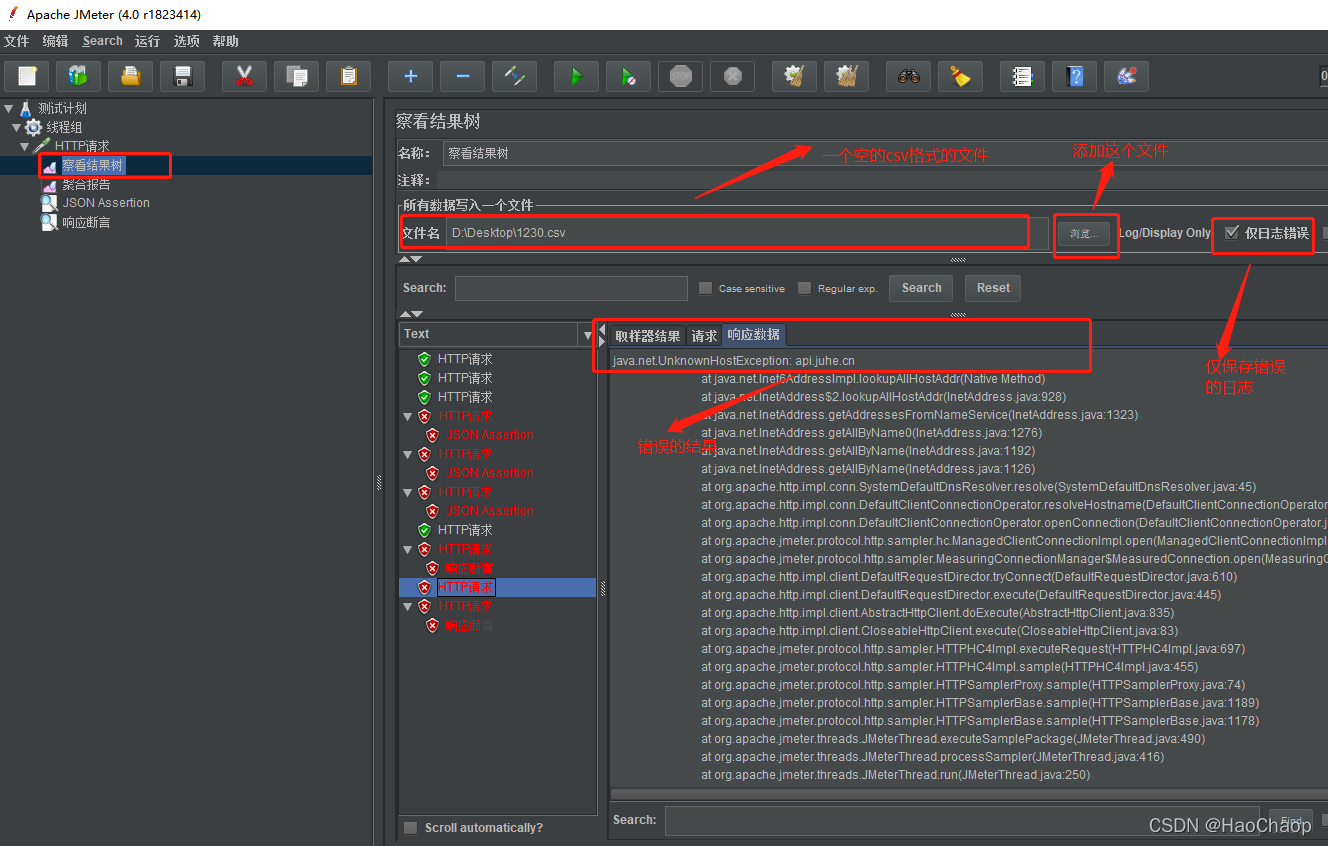Open the Text renderer dropdown
The height and width of the screenshot is (846, 1328).
coord(587,334)
